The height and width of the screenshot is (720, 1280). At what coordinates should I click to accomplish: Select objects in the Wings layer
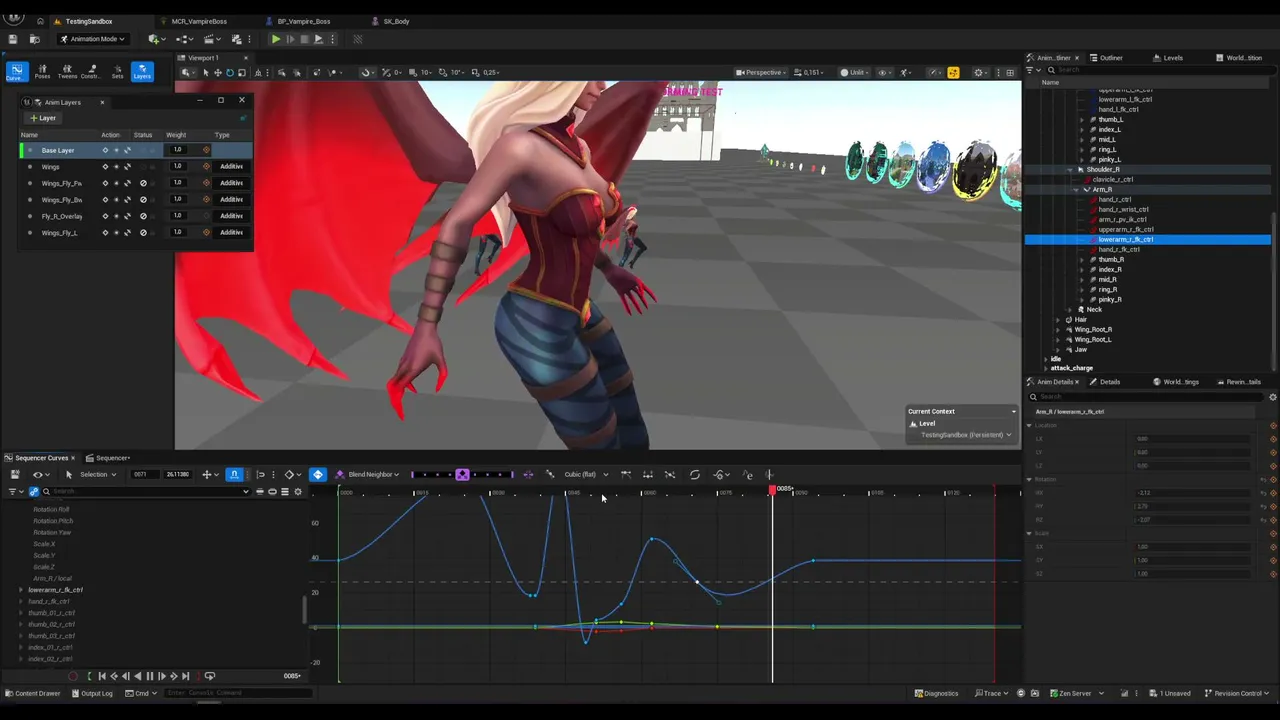116,167
